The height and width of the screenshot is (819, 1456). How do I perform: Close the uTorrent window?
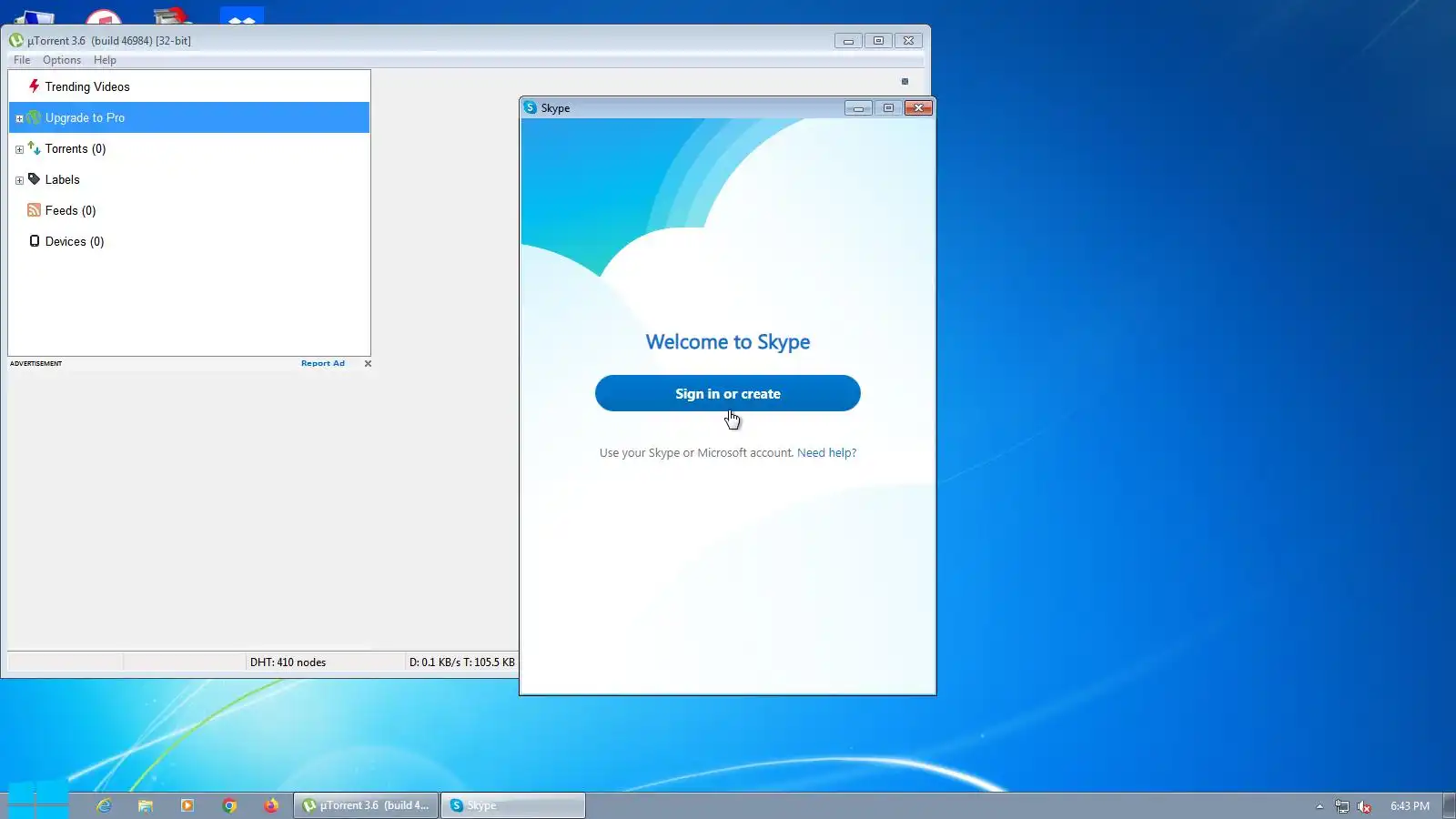[909, 41]
